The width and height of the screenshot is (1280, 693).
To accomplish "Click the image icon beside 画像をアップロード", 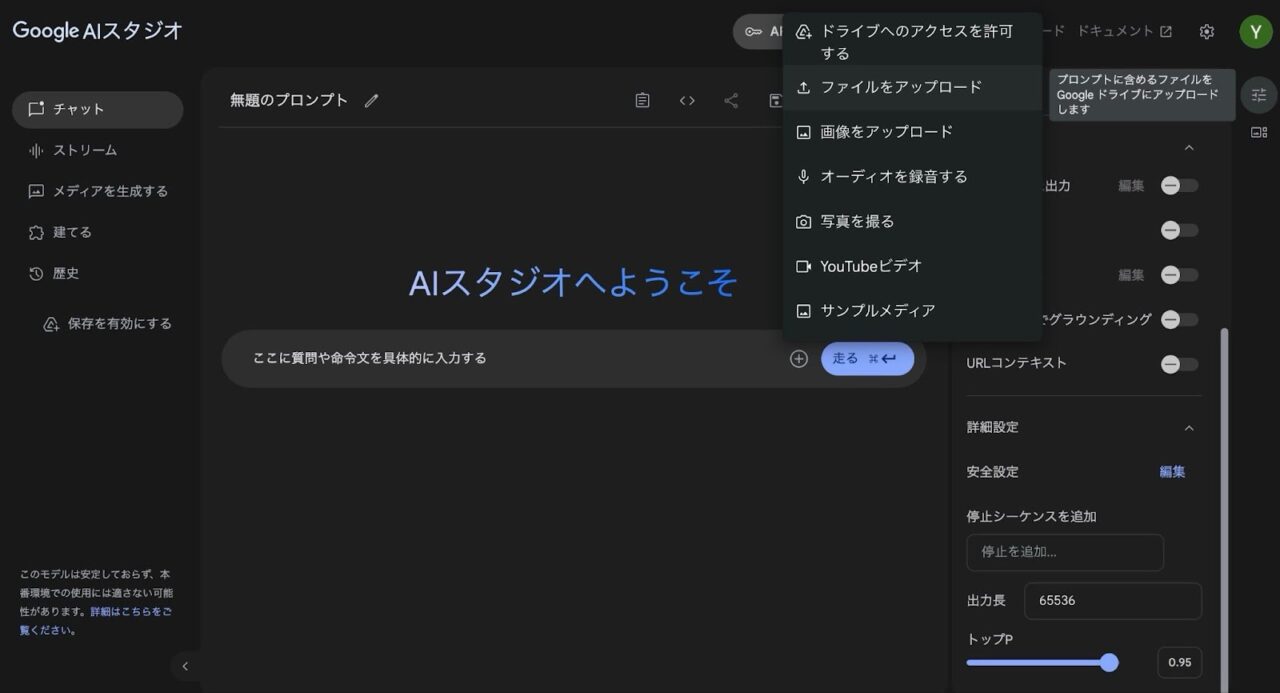I will pyautogui.click(x=803, y=132).
